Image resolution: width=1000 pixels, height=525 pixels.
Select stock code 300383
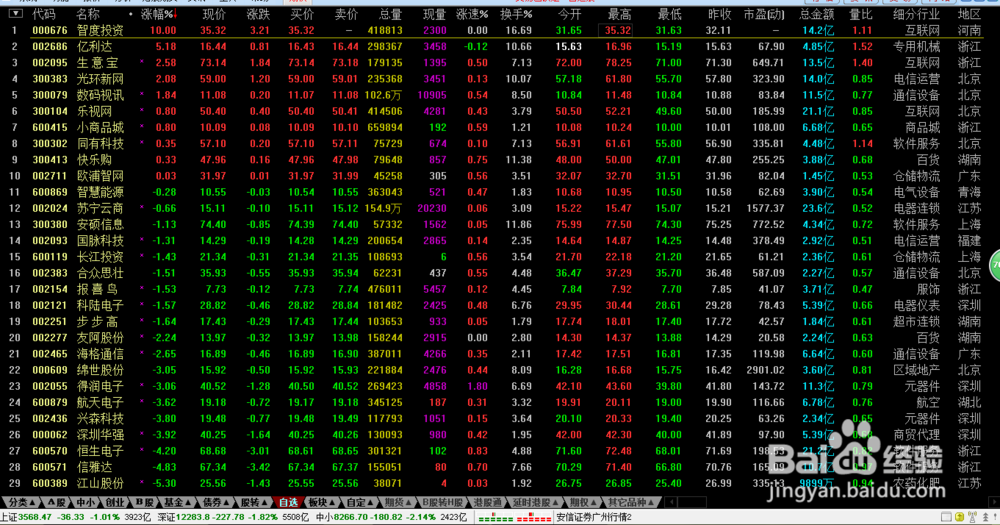[50, 79]
